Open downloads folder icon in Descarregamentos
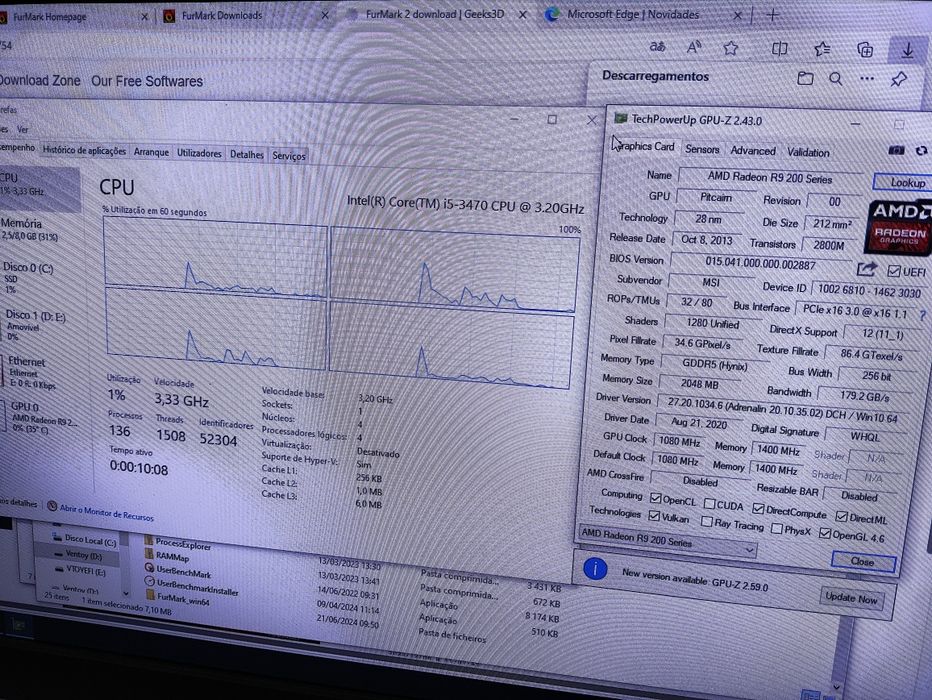Viewport: 932px width, 700px height. point(805,78)
